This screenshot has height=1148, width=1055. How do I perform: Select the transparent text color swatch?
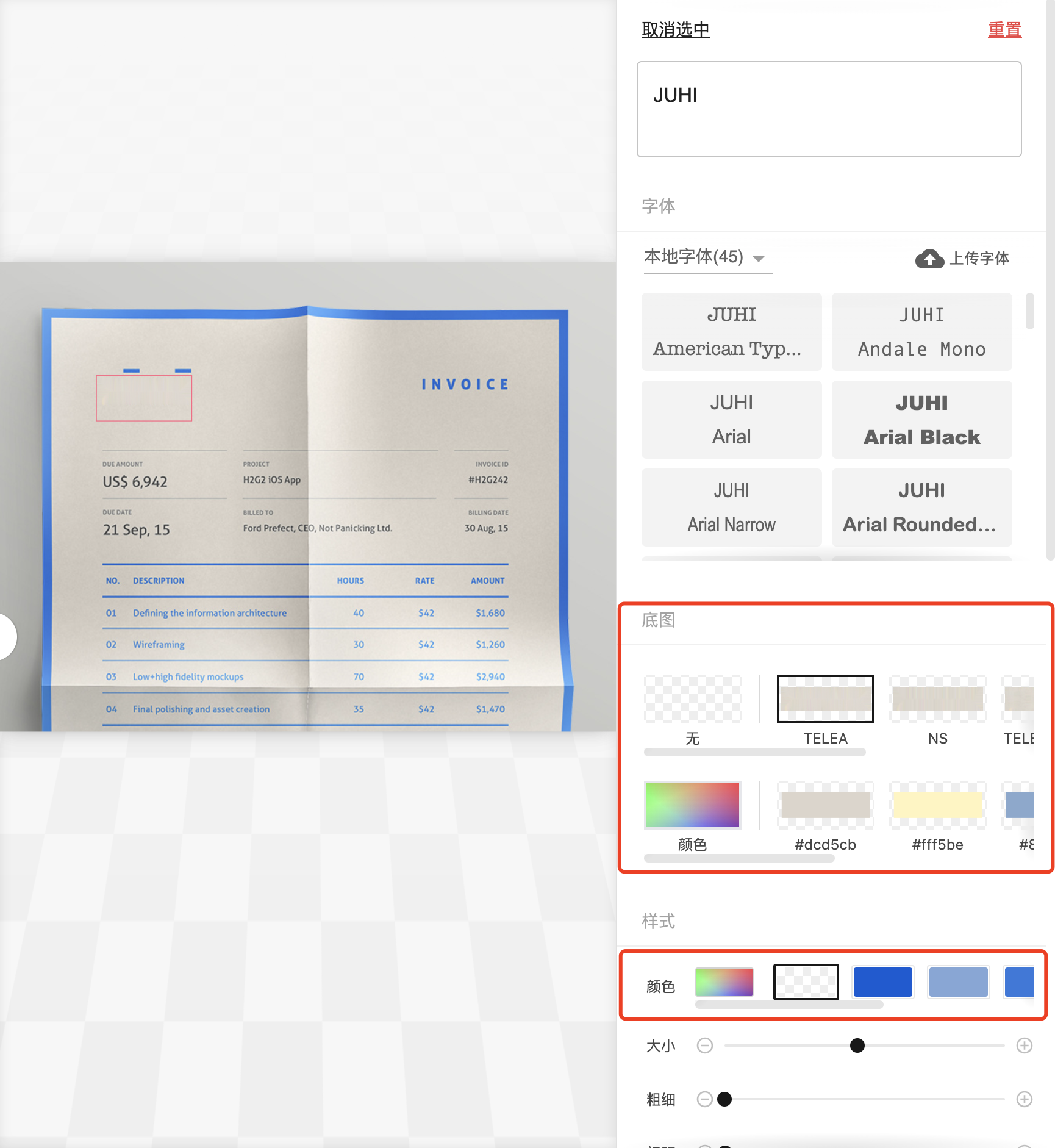(x=806, y=981)
